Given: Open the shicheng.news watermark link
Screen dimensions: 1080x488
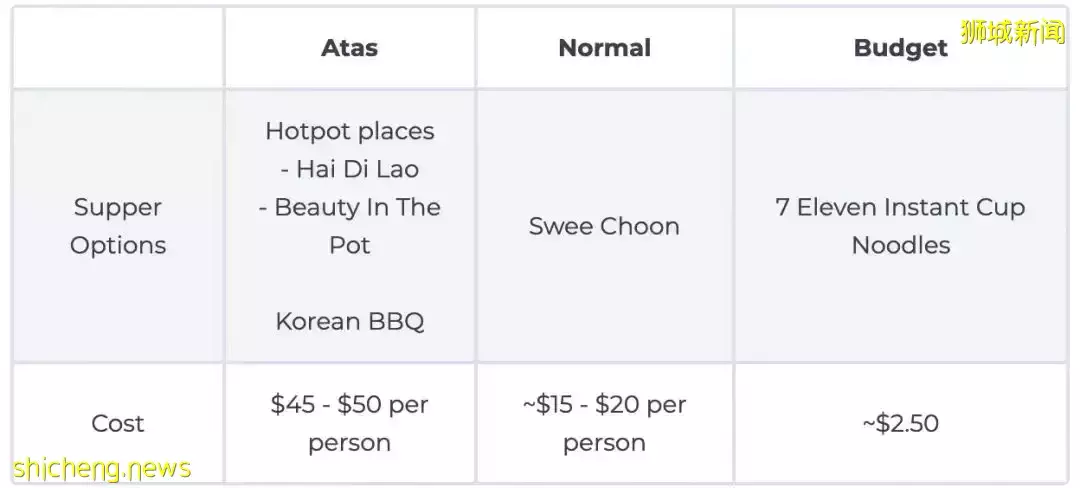Looking at the screenshot, I should (103, 468).
